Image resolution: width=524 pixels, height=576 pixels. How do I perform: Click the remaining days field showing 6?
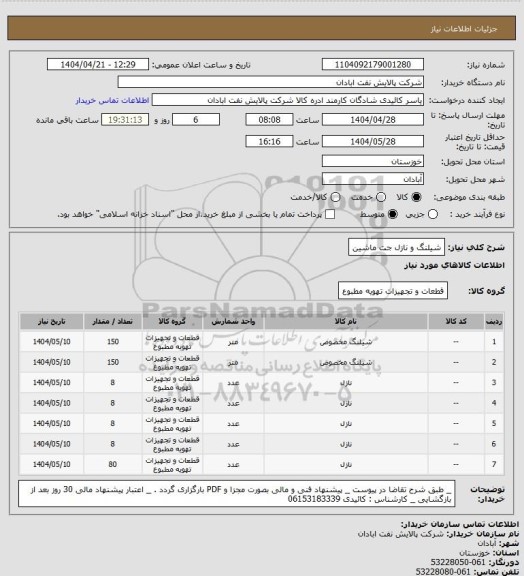click(196, 120)
